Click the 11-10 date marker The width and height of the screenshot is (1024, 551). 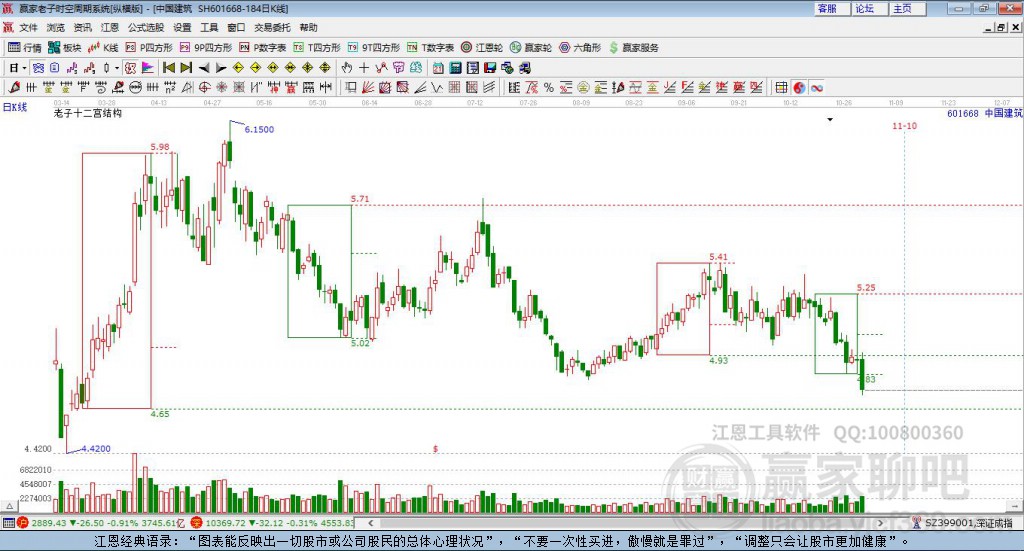pos(904,125)
